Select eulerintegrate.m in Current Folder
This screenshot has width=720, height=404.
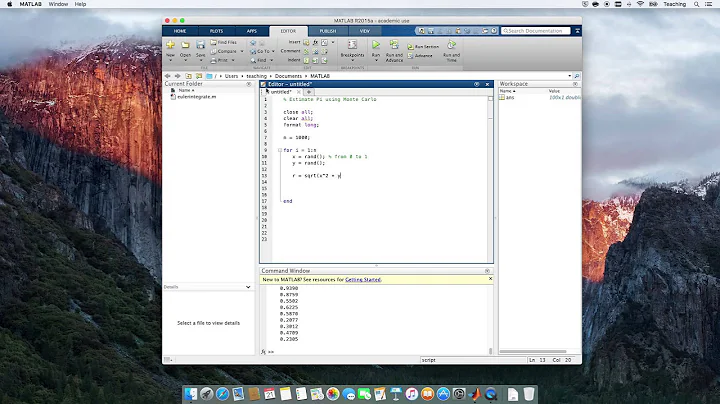pos(197,97)
